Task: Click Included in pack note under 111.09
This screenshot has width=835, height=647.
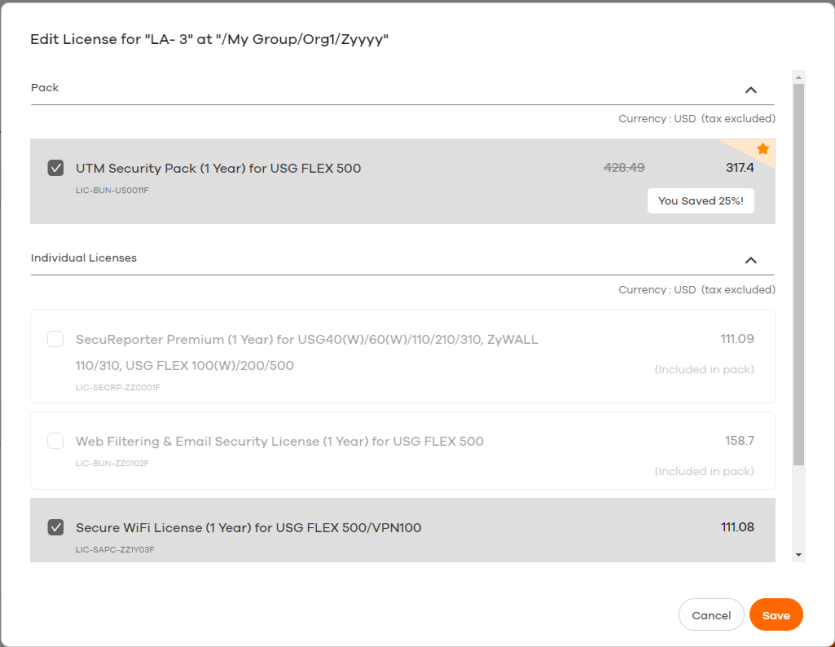Action: pos(704,370)
